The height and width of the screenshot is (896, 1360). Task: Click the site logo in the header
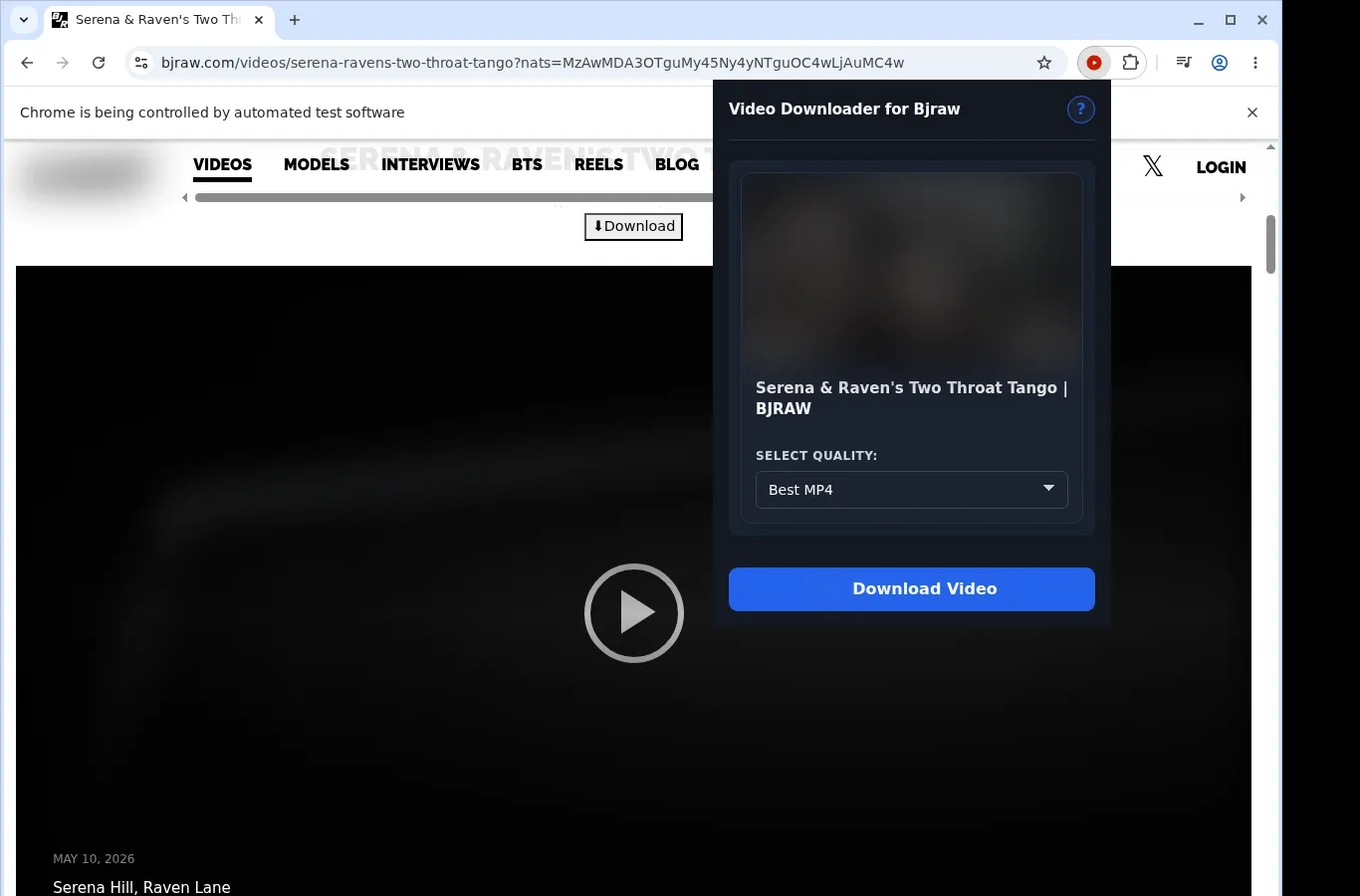pos(88,176)
